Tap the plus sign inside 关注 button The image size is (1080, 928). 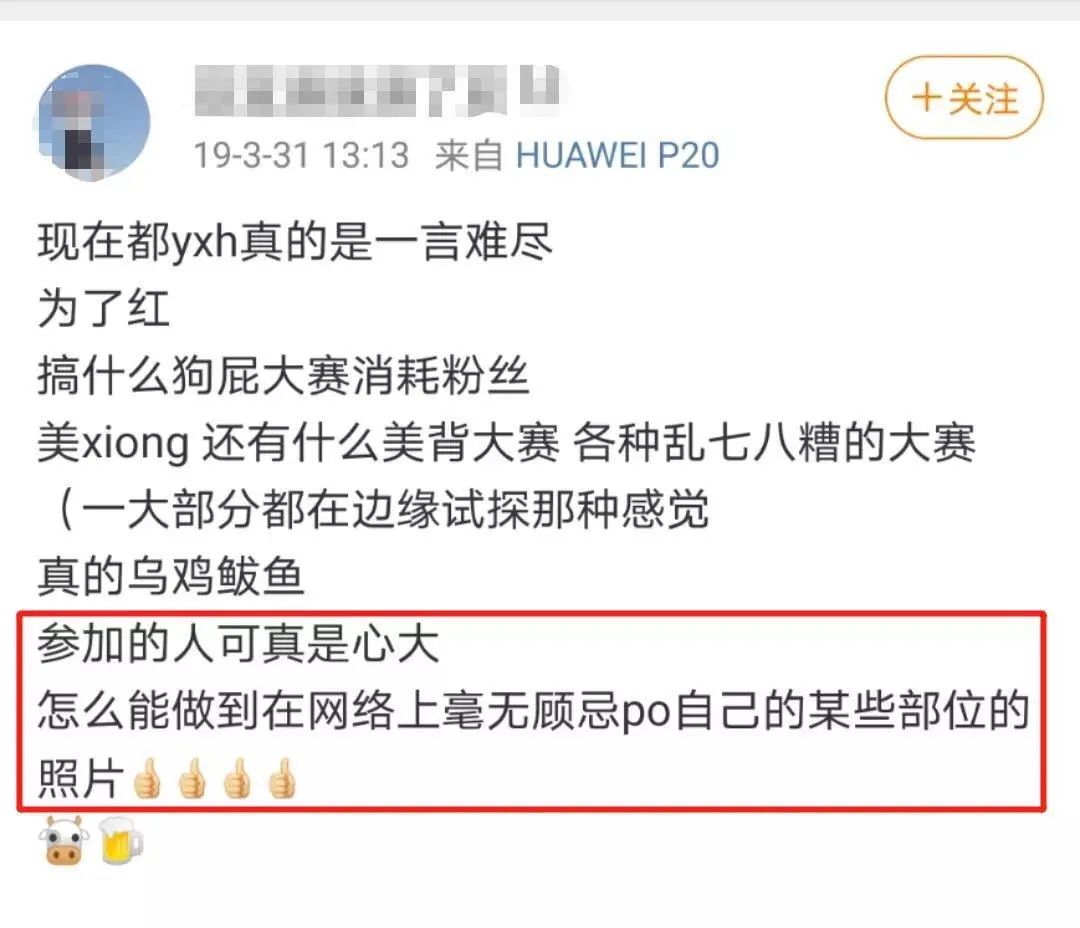click(926, 98)
